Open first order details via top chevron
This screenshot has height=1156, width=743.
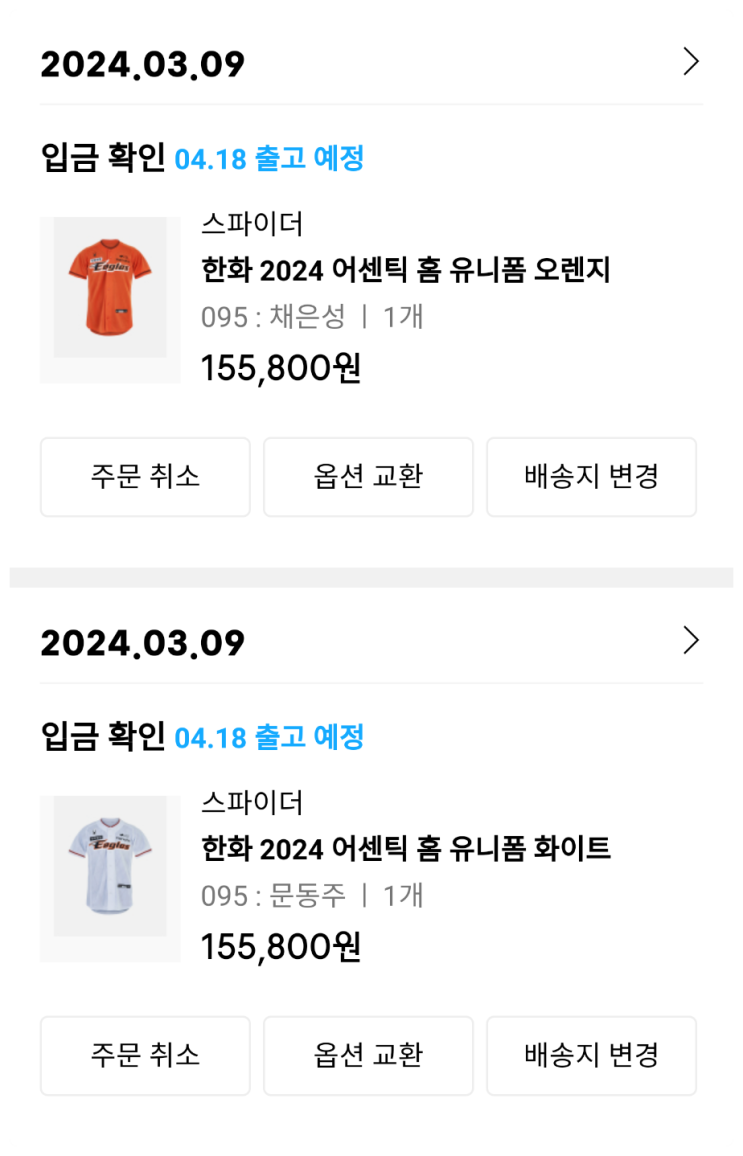pyautogui.click(x=690, y=62)
